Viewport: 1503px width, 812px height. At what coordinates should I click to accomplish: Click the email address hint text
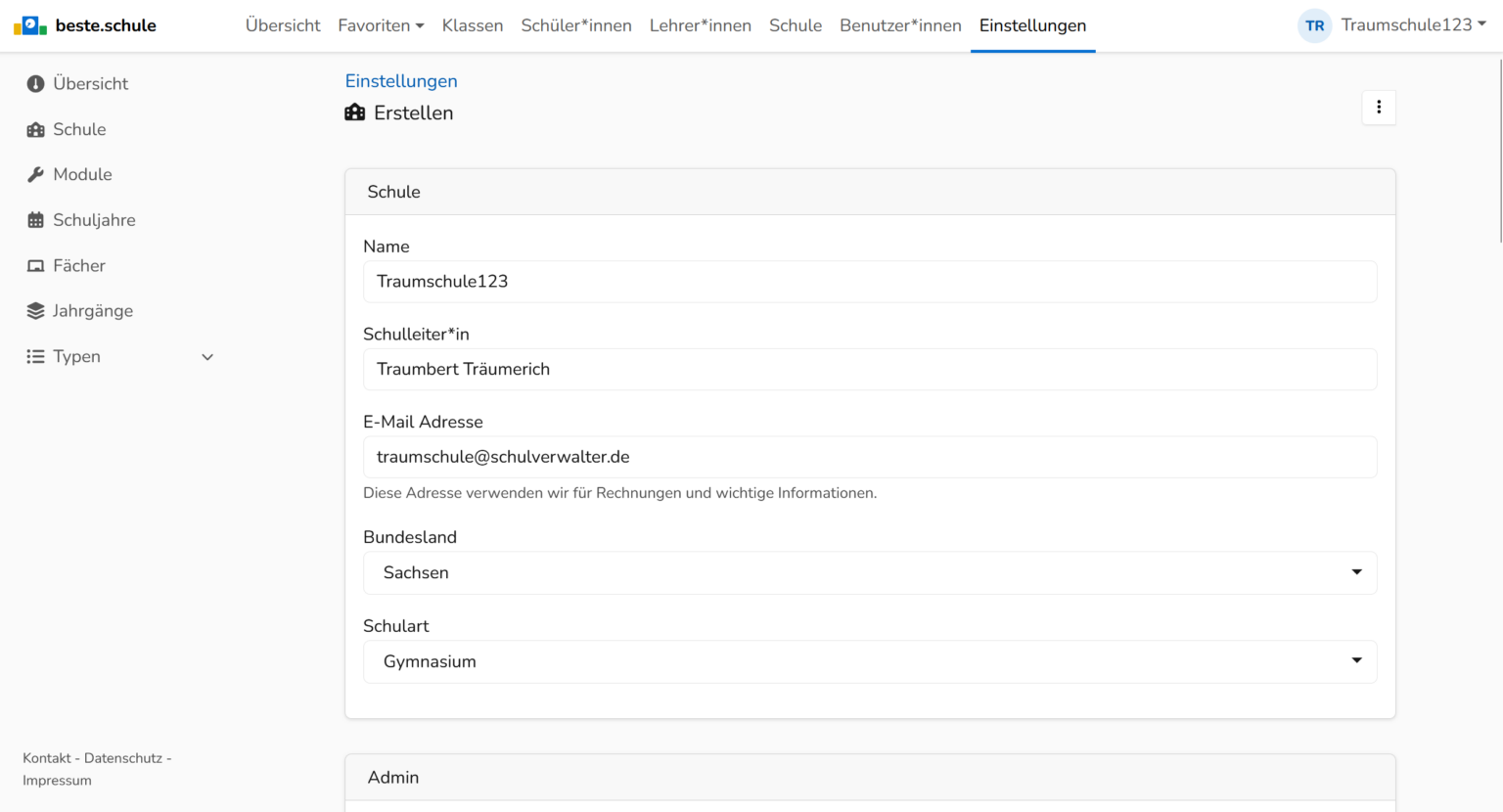coord(619,493)
